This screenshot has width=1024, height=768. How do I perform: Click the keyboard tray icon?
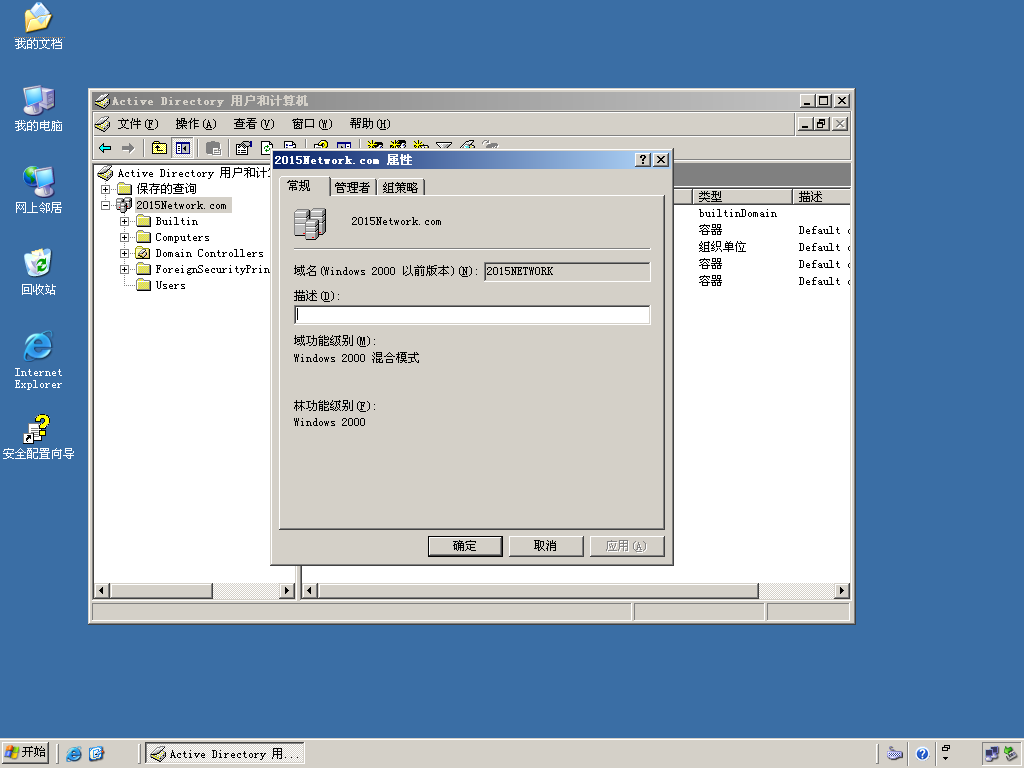point(895,754)
